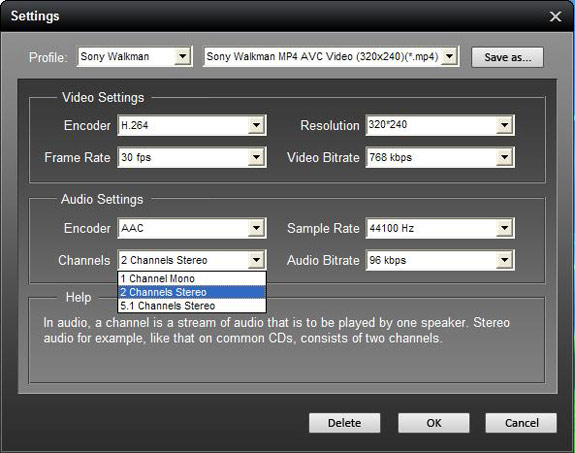The width and height of the screenshot is (575, 453).
Task: Open the Audio Bitrate dropdown showing 96 kbps
Action: pyautogui.click(x=505, y=260)
